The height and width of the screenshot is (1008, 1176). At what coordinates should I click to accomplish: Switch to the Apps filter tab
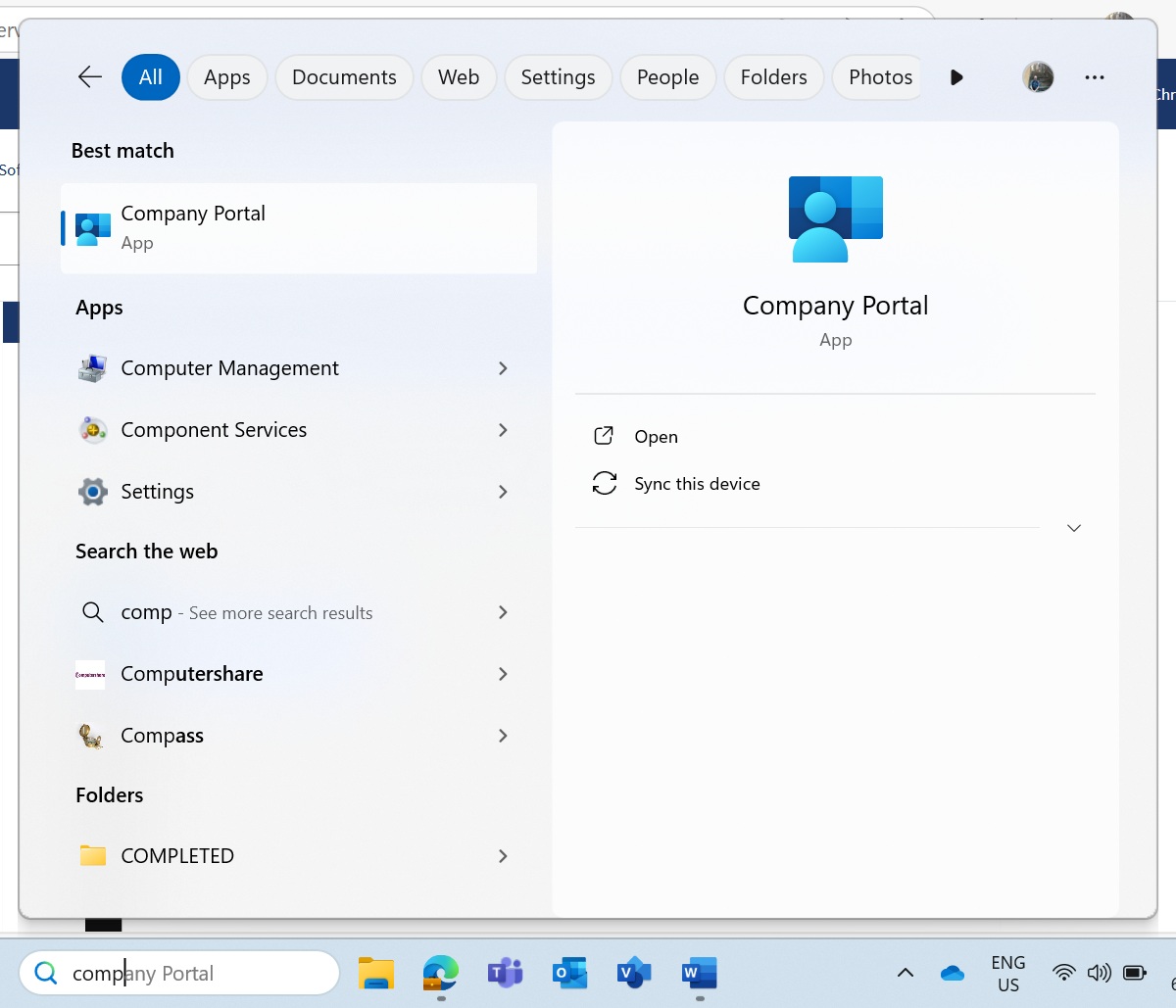click(227, 77)
